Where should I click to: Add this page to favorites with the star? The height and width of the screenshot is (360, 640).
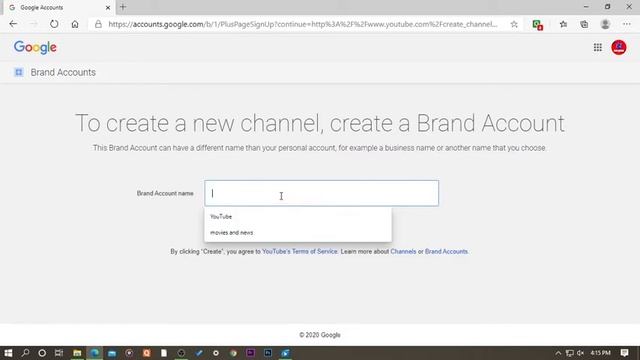pos(514,24)
